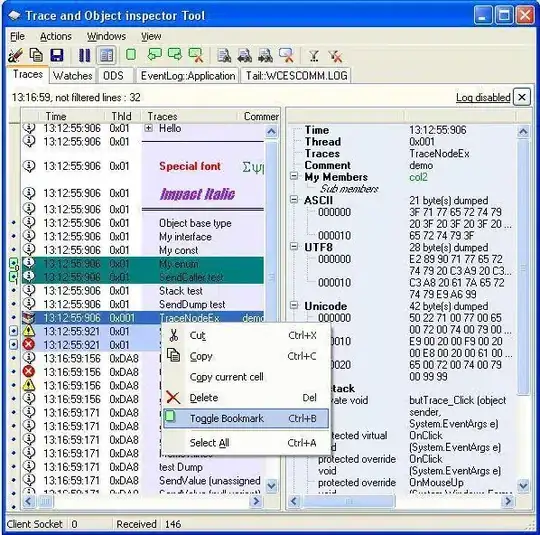This screenshot has width=540, height=535.
Task: Click the X button beside Log disabled
Action: coord(522,97)
